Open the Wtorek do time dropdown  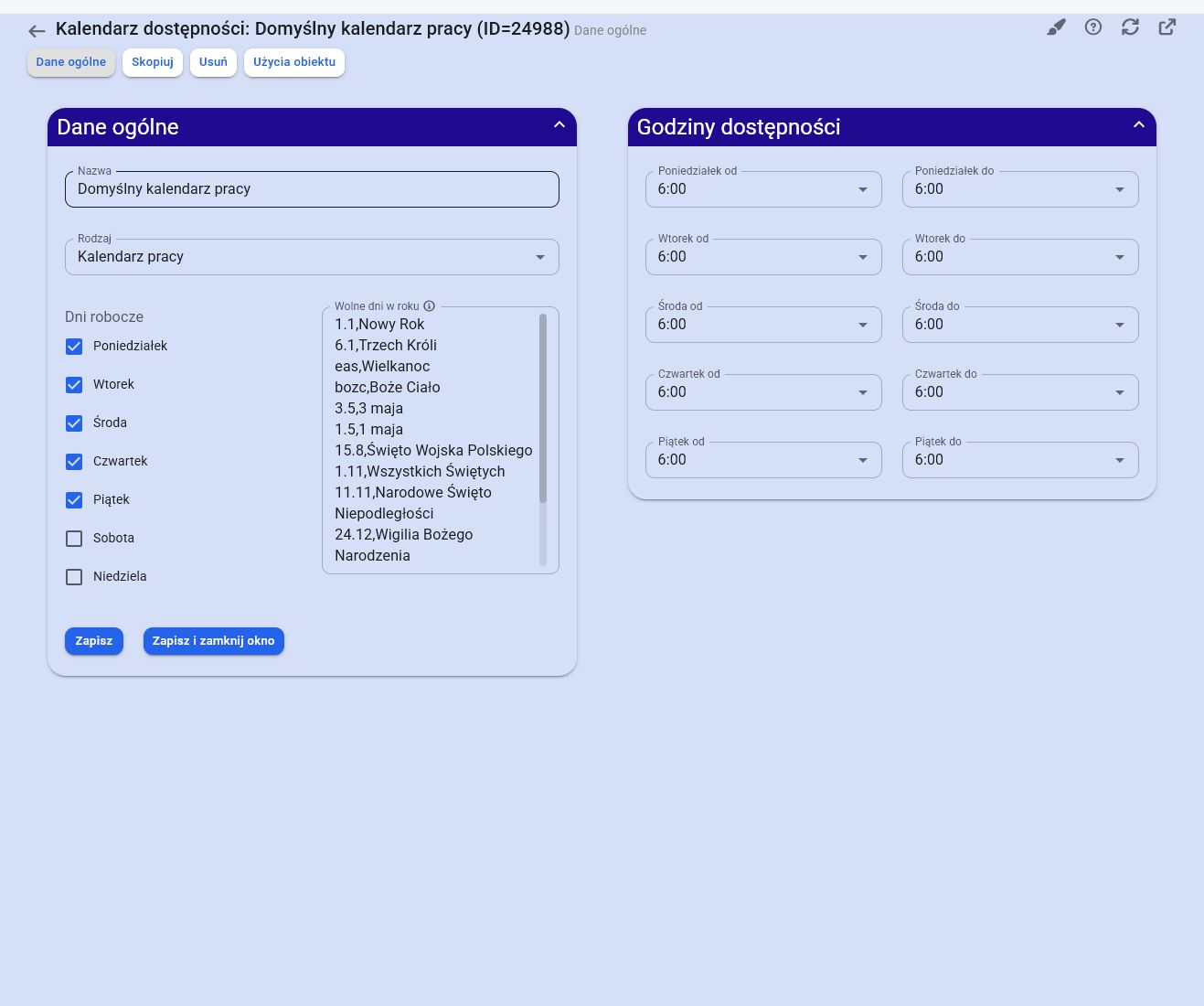point(1020,257)
